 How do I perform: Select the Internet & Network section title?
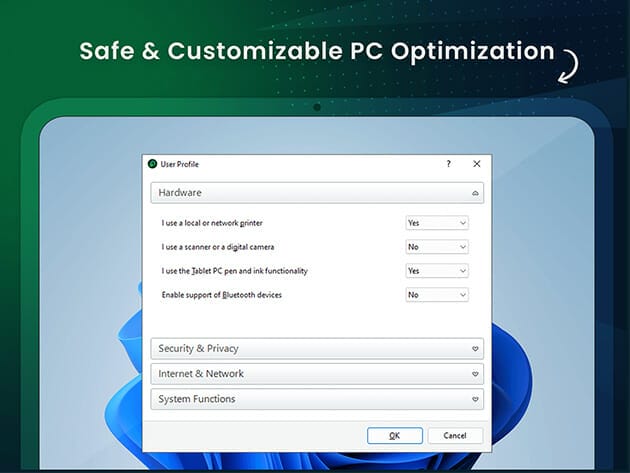point(201,374)
